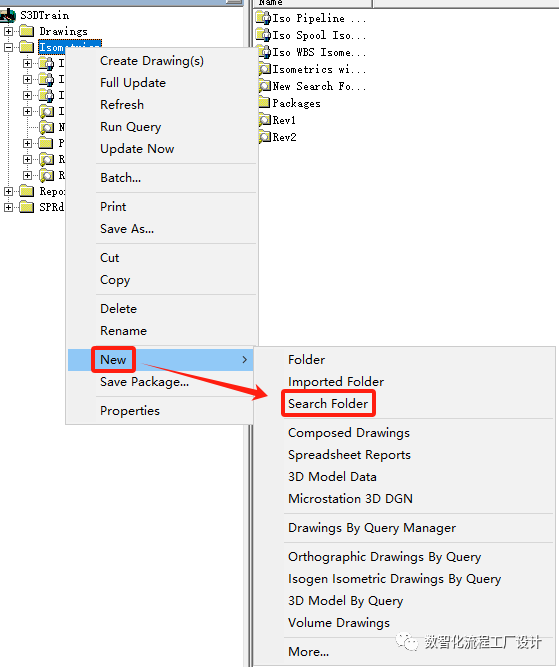
Task: Click the Name column header
Action: tap(313, 3)
